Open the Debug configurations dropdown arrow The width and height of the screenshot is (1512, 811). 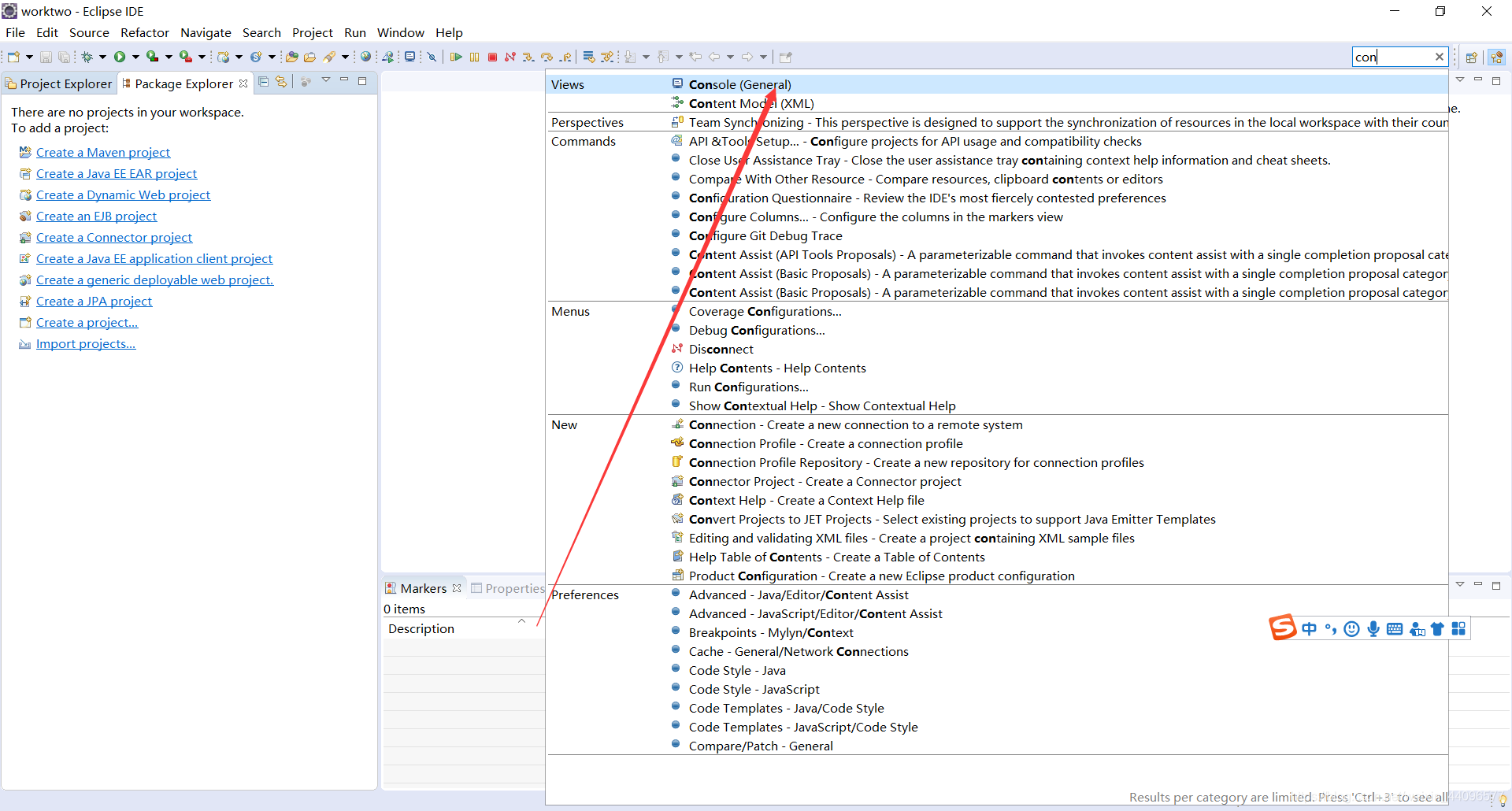click(102, 57)
